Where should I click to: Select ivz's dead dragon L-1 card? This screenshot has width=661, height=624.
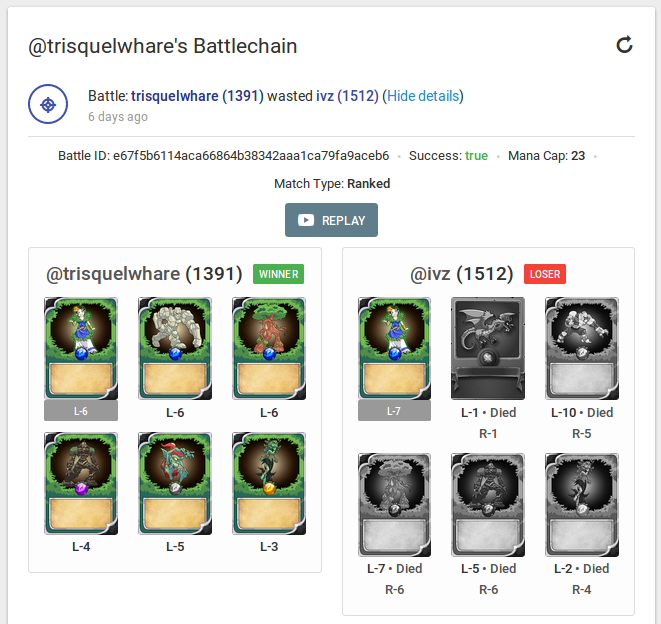[488, 349]
